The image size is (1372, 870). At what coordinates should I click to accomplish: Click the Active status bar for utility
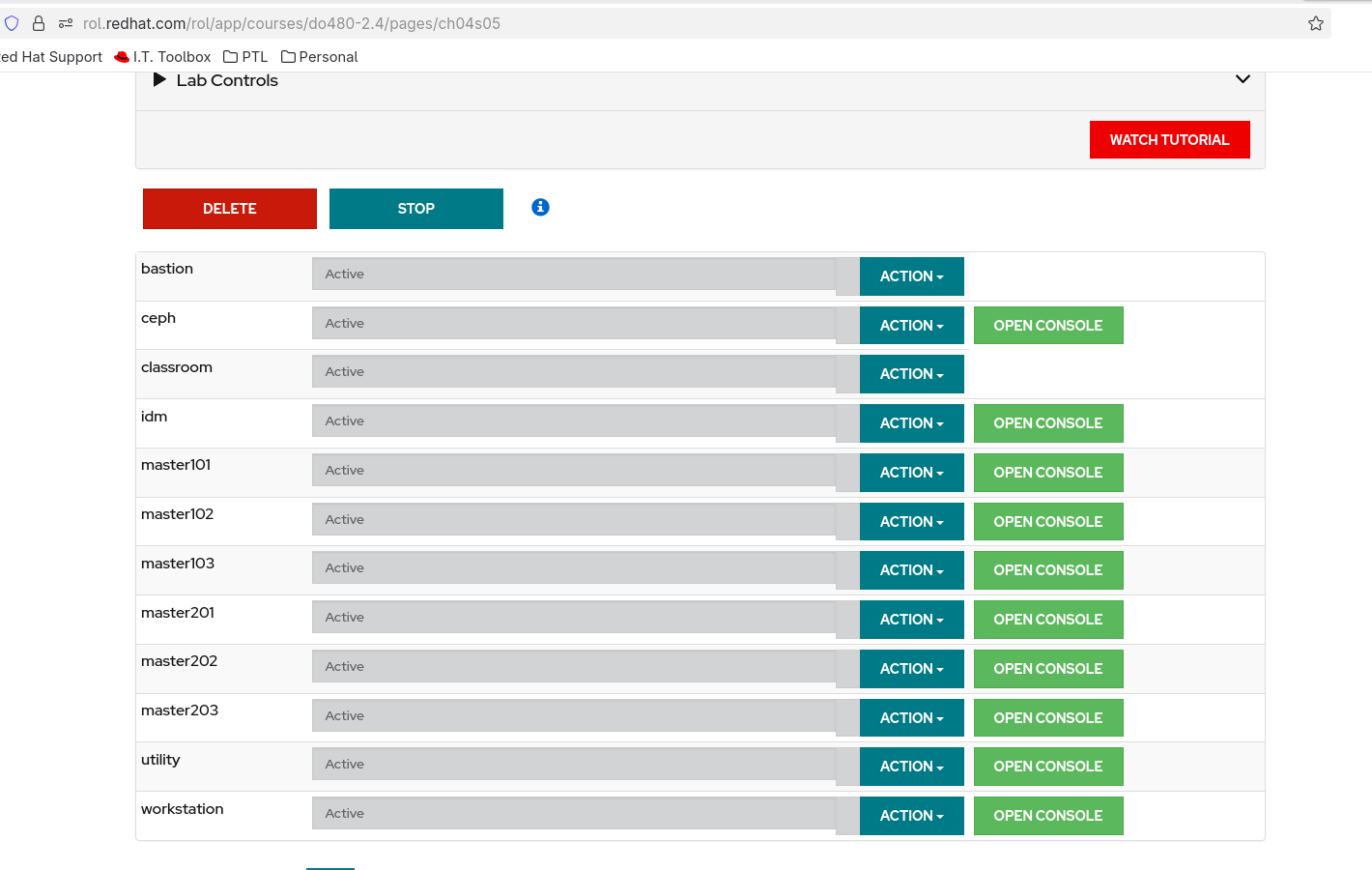574,765
